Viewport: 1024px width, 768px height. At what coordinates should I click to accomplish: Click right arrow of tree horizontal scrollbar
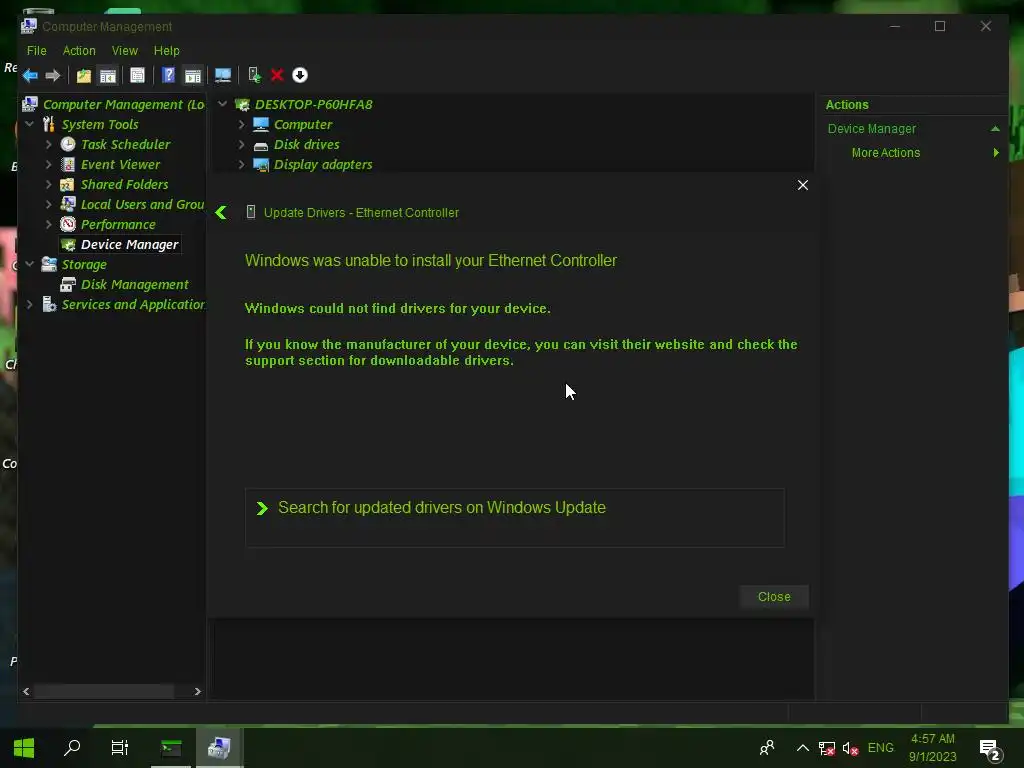click(x=197, y=692)
